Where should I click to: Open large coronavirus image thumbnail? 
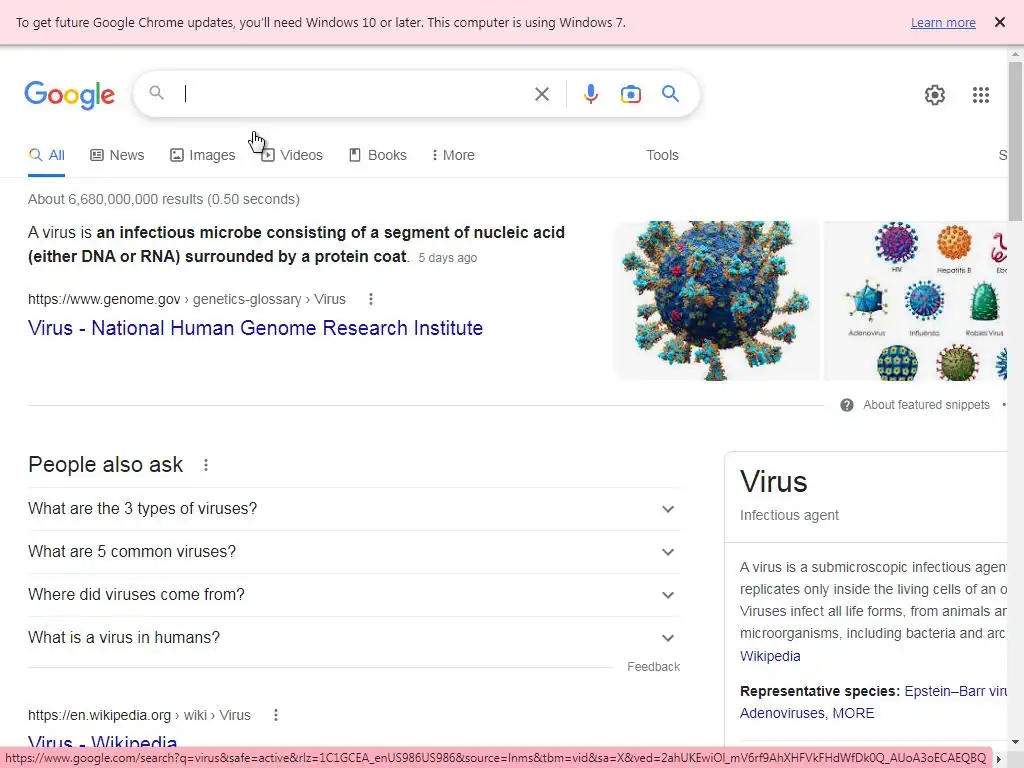(x=716, y=300)
